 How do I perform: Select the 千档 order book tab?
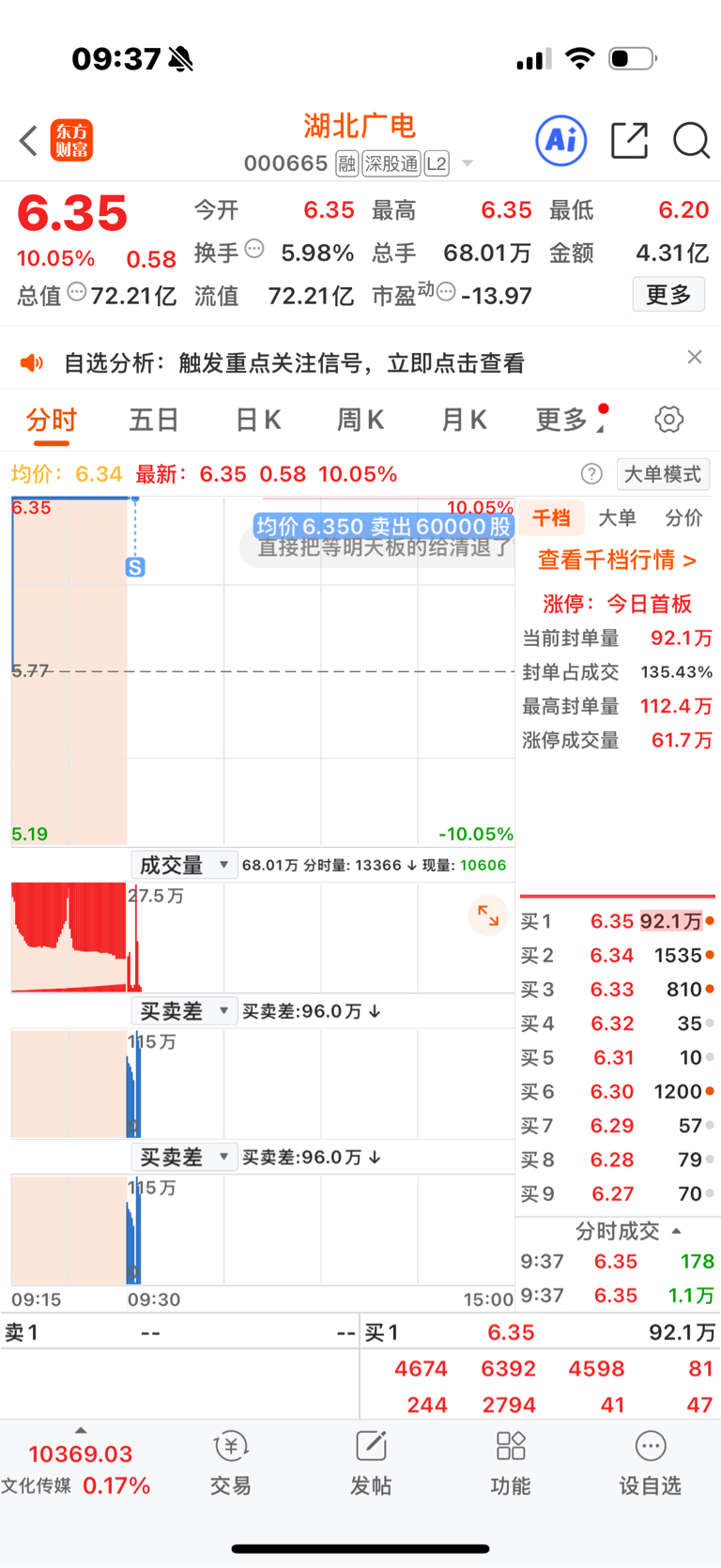pyautogui.click(x=551, y=517)
